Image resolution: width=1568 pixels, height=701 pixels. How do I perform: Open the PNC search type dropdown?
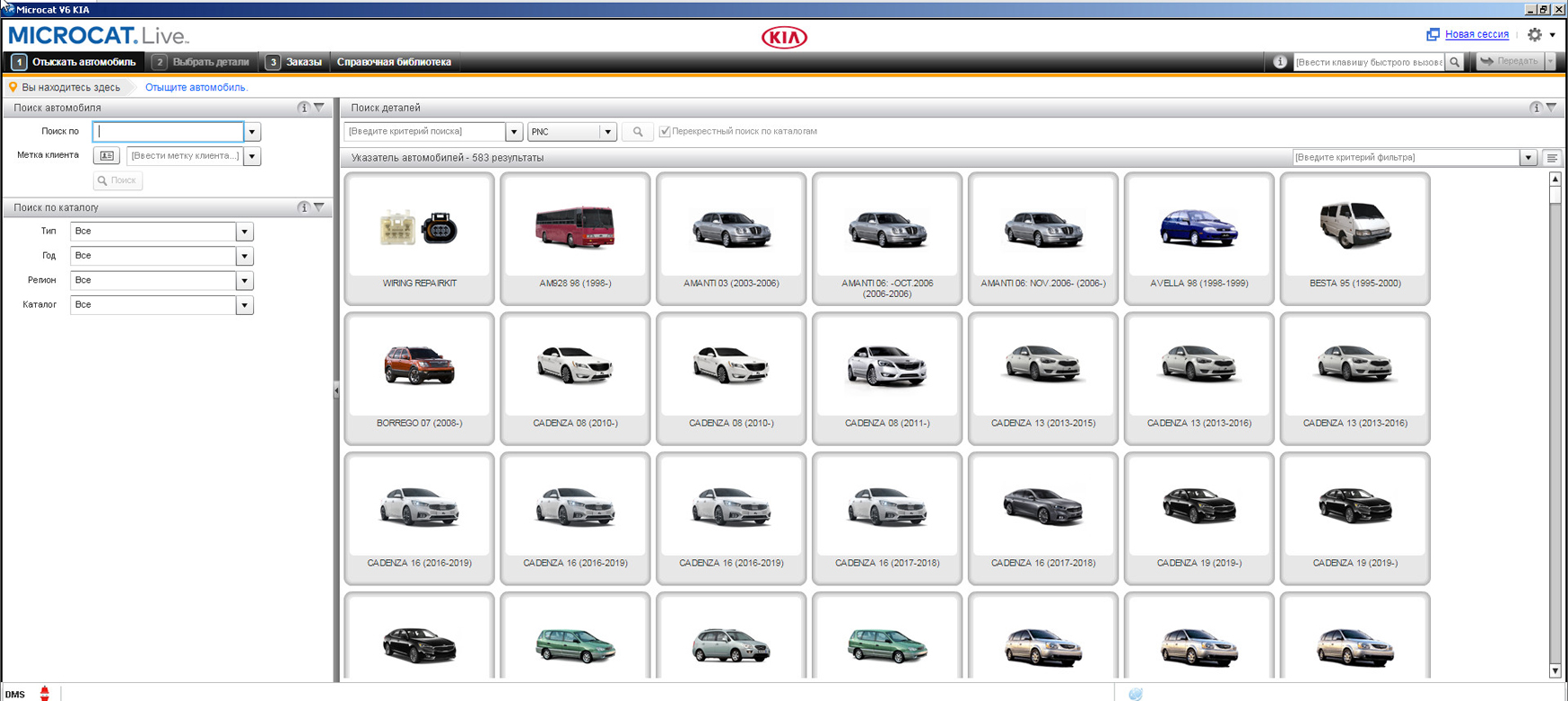click(607, 132)
